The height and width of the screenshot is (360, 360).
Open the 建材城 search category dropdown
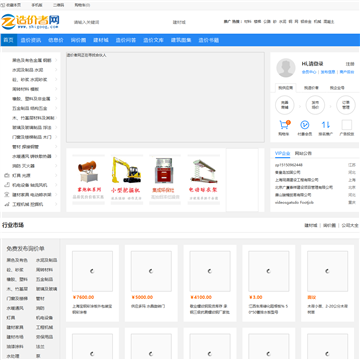pyautogui.click(x=179, y=22)
